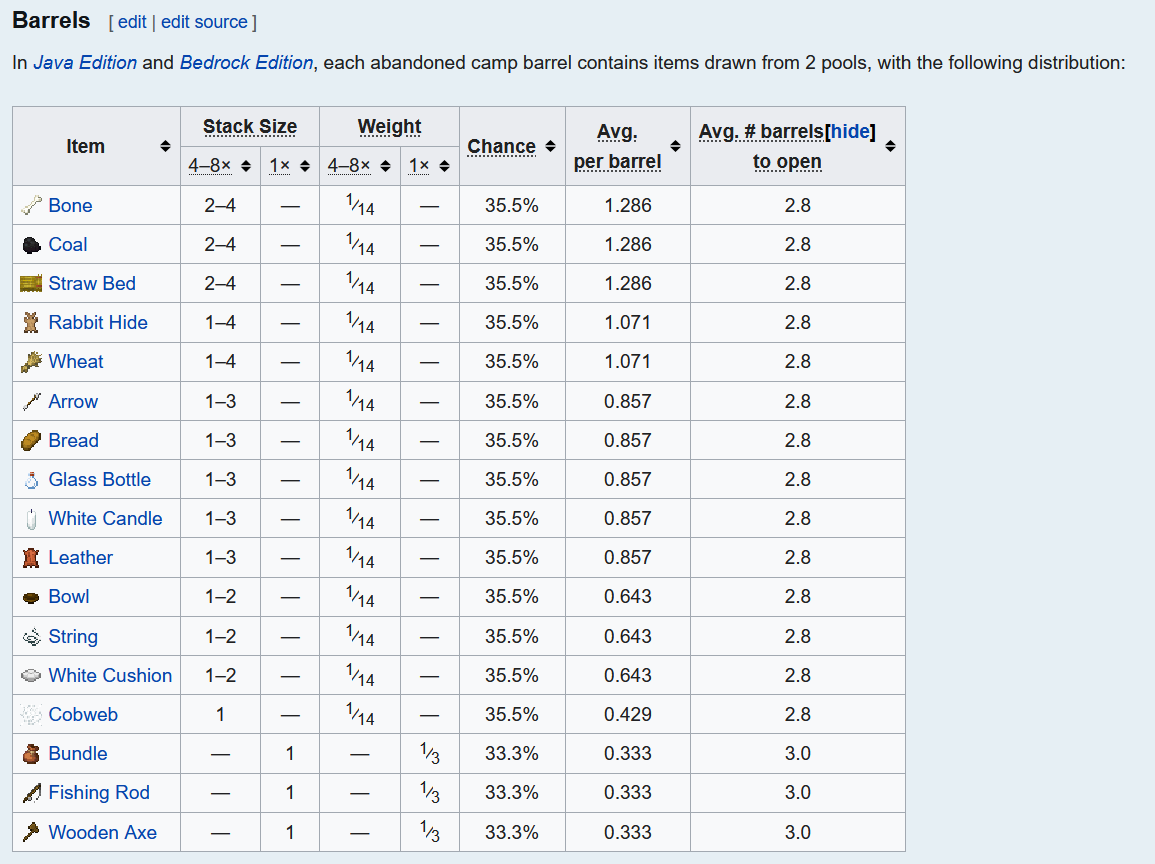
Task: Click the White Cushion item icon
Action: pos(31,675)
